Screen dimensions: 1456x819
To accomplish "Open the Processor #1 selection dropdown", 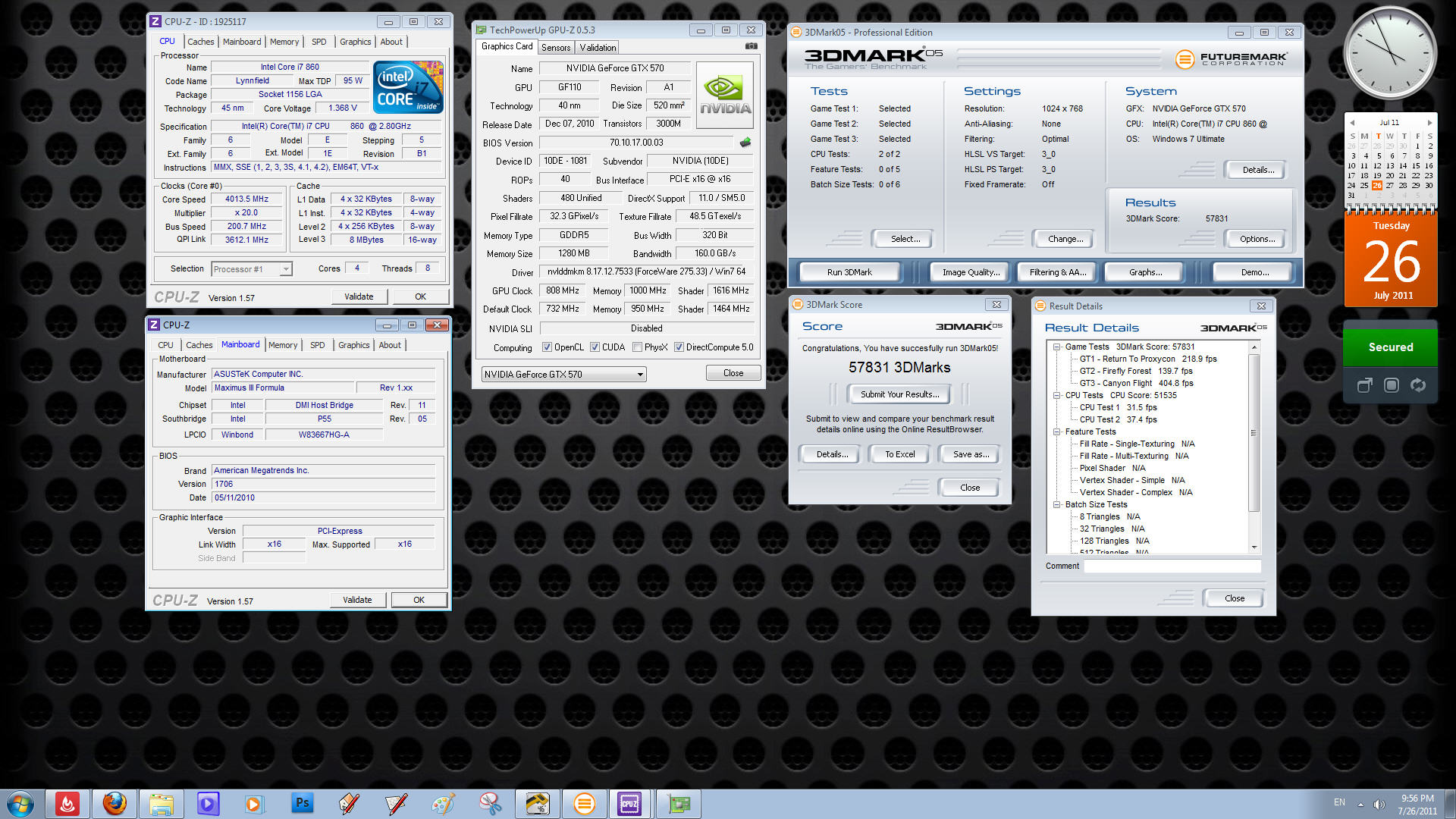I will coord(286,269).
